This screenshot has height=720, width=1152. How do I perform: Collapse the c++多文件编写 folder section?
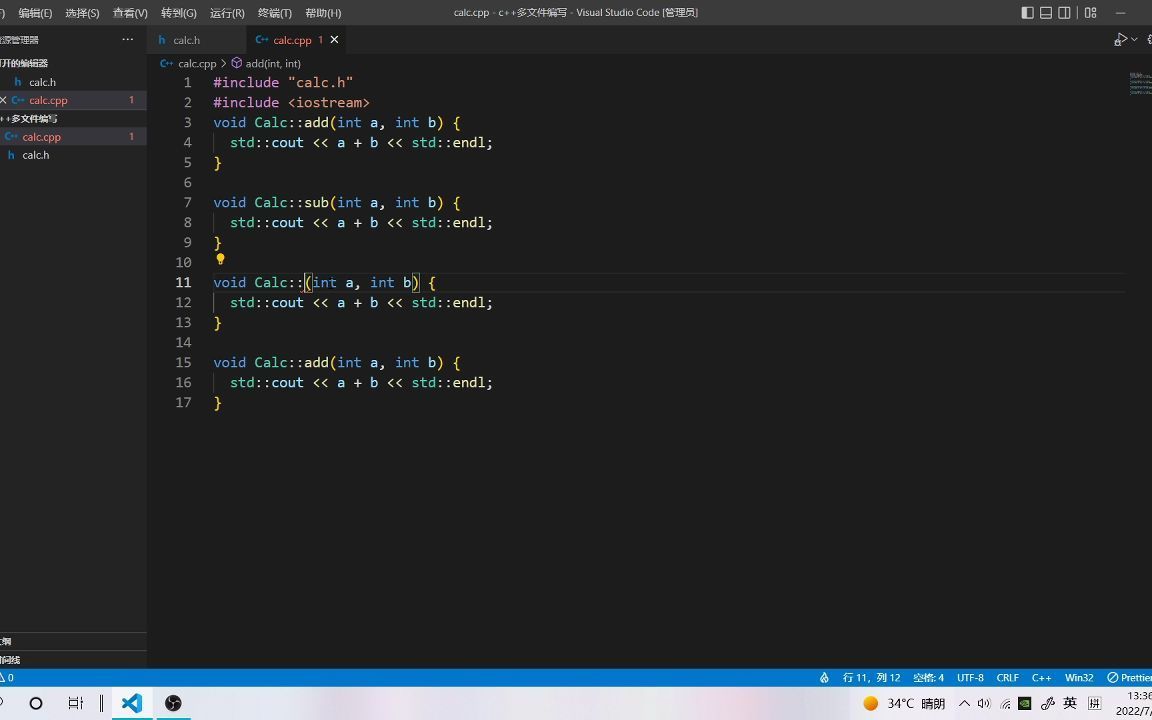(x=73, y=118)
